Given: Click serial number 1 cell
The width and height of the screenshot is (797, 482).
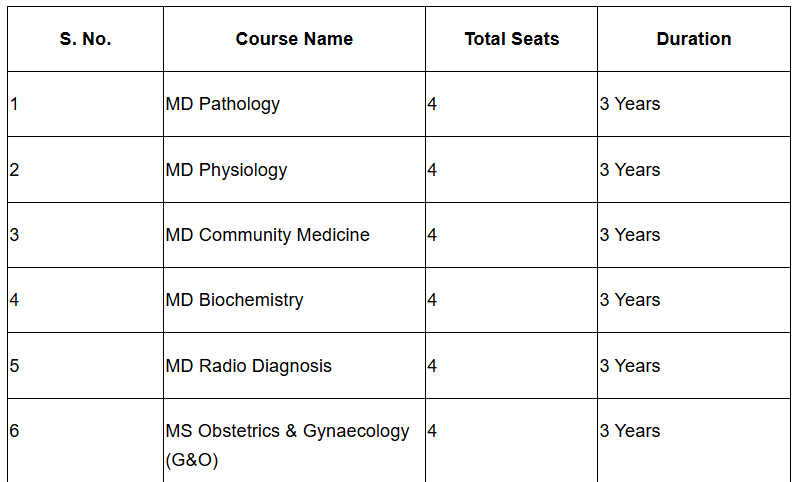Looking at the screenshot, I should (x=15, y=104).
